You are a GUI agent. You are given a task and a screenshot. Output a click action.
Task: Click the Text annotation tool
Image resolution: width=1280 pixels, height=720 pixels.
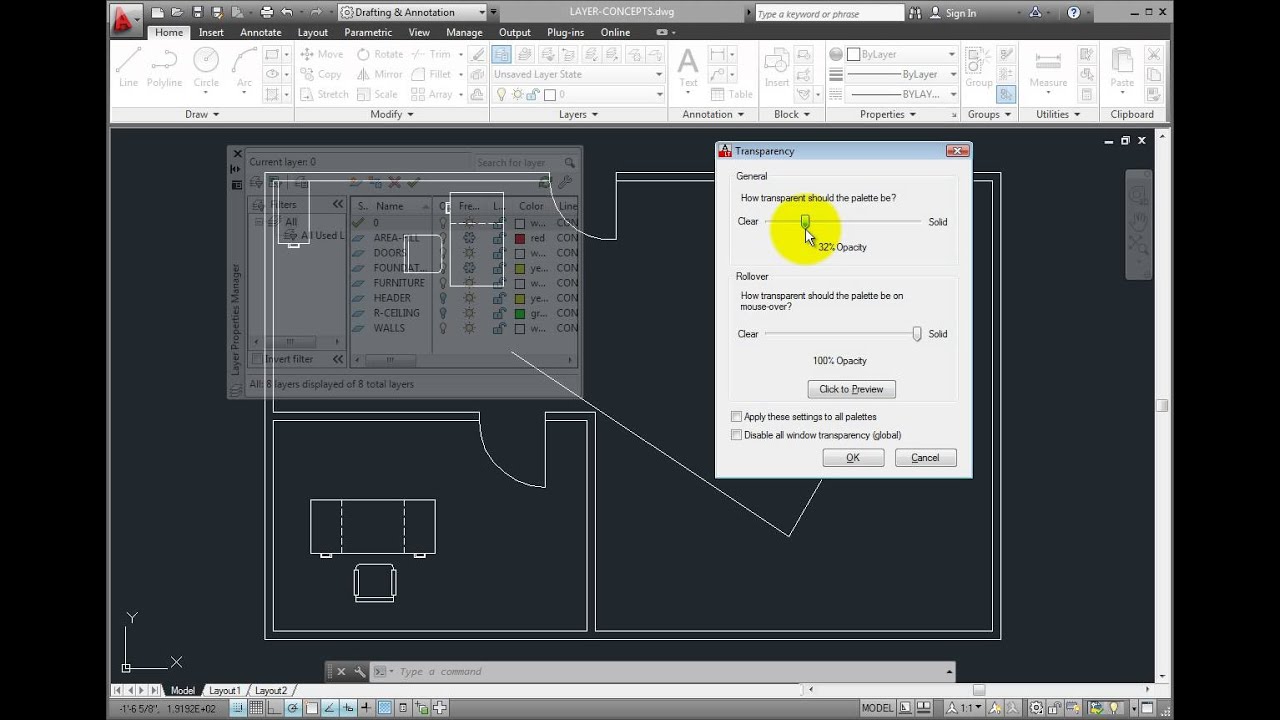pos(688,68)
